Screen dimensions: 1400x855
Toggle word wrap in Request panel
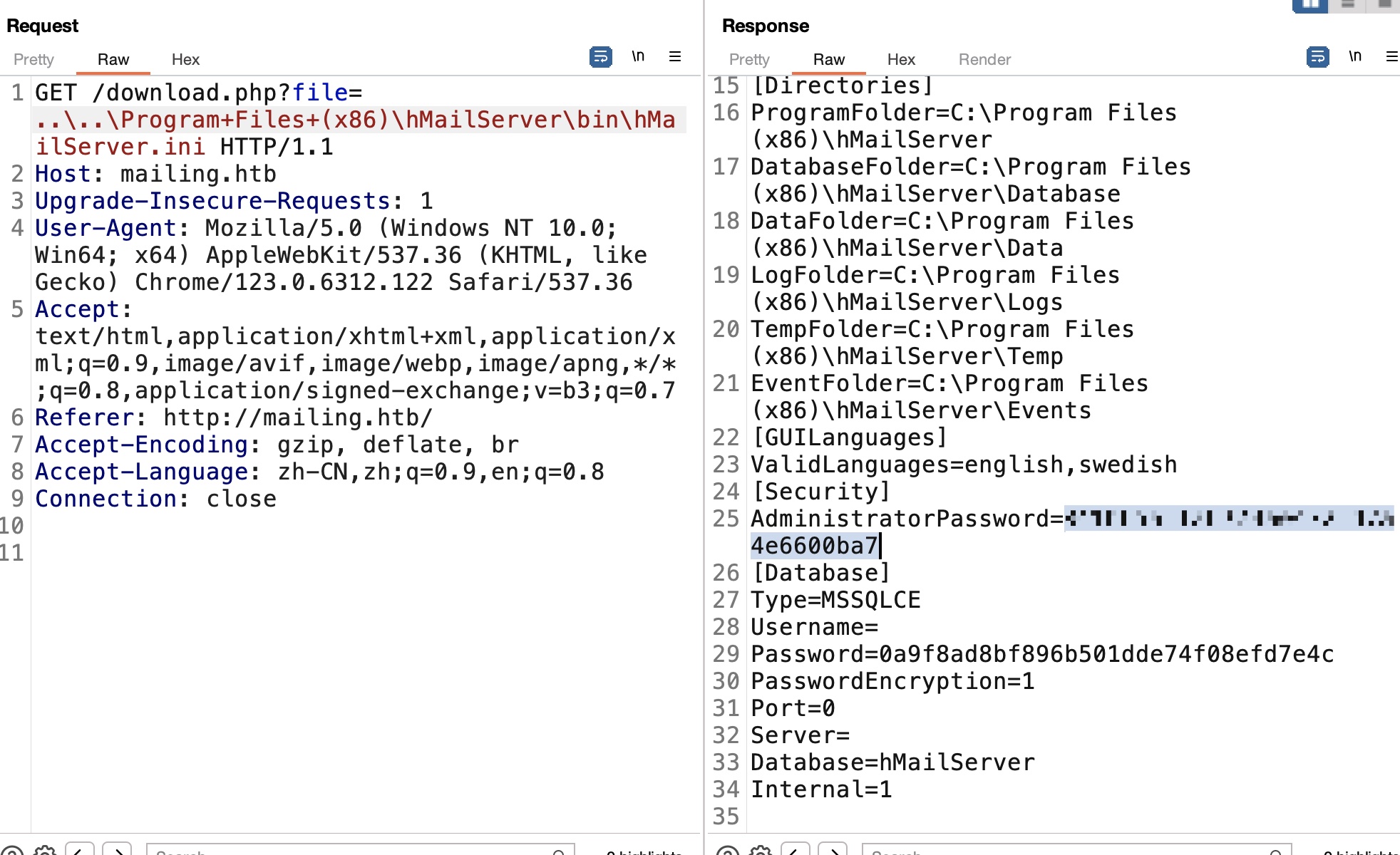click(x=600, y=56)
